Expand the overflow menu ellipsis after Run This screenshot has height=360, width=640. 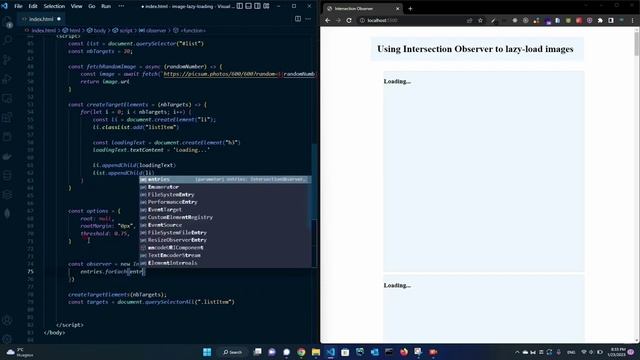121,6
